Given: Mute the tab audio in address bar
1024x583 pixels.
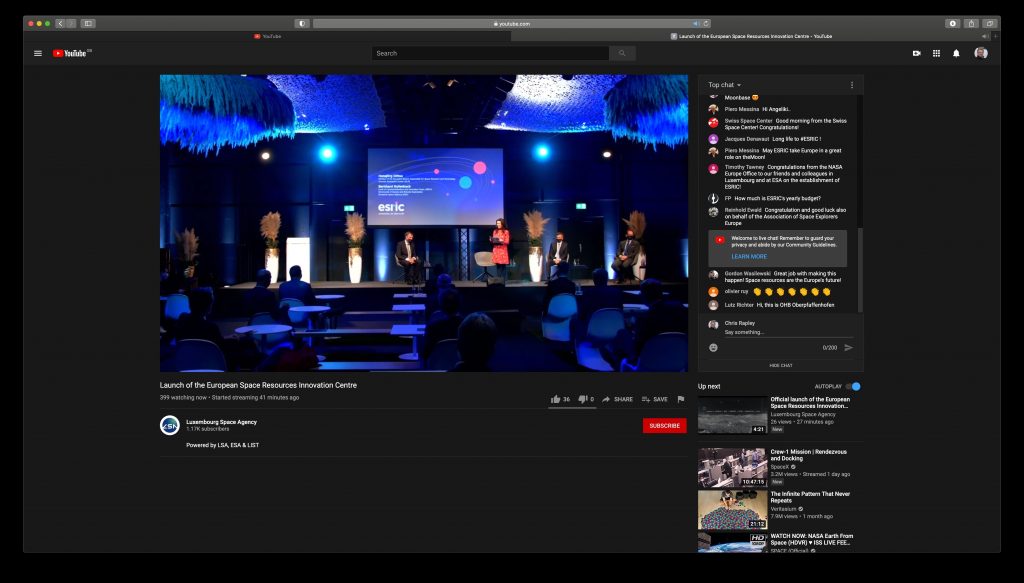Looking at the screenshot, I should pyautogui.click(x=696, y=24).
